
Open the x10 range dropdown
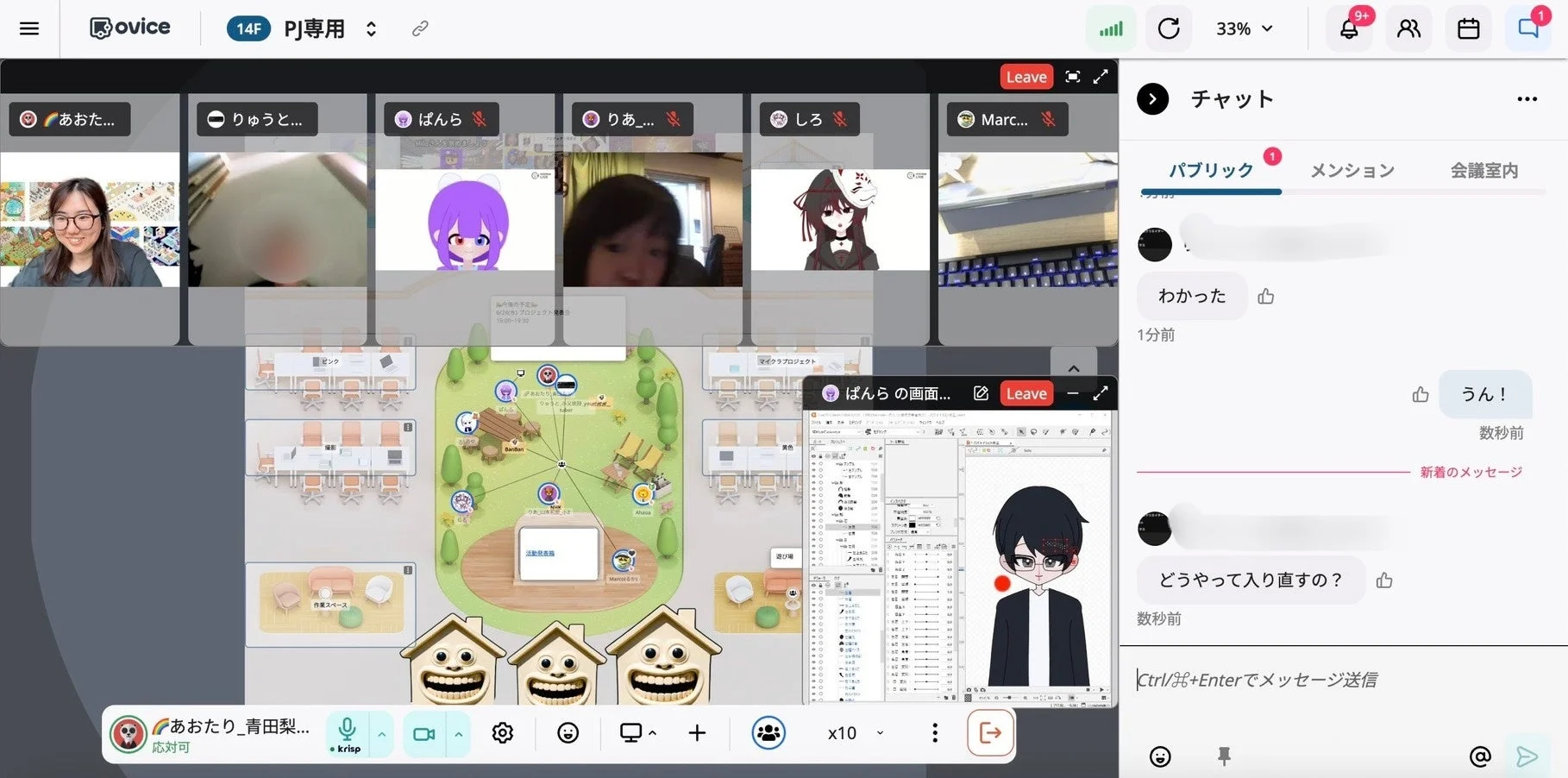coord(855,733)
